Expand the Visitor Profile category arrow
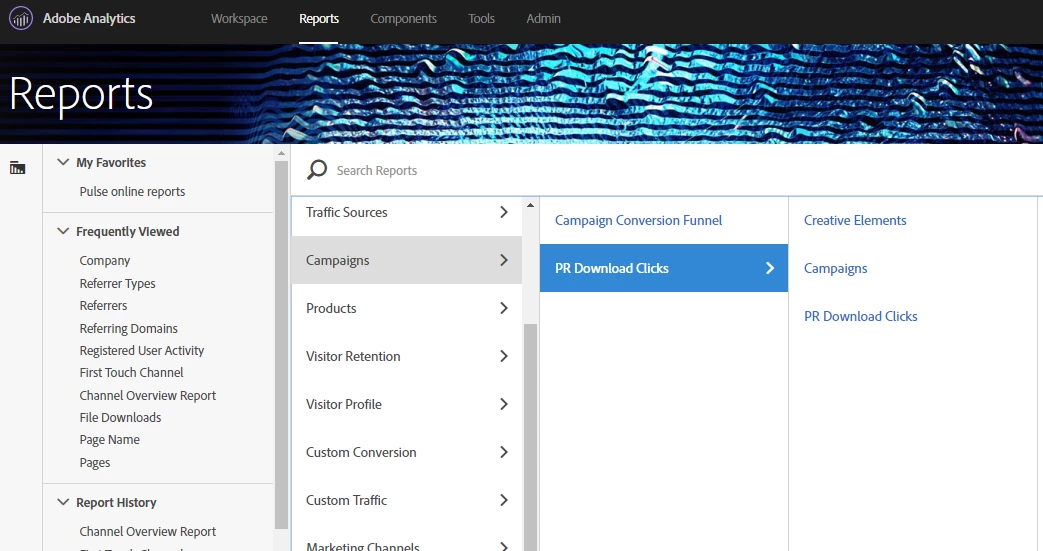1043x551 pixels. [504, 404]
